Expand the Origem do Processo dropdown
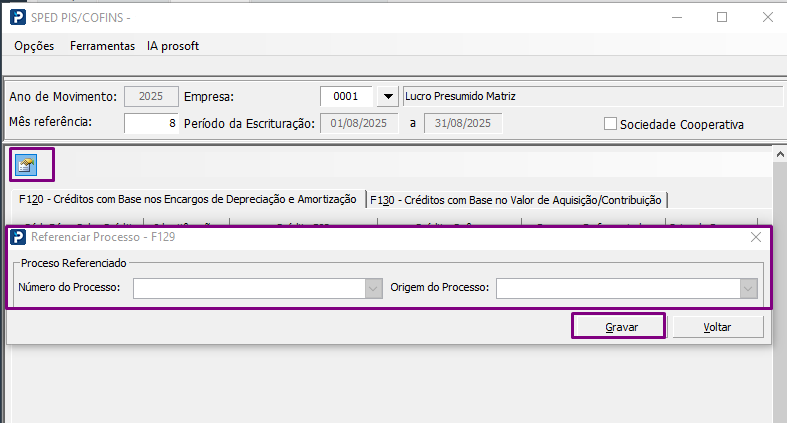Image resolution: width=787 pixels, height=423 pixels. pos(748,289)
